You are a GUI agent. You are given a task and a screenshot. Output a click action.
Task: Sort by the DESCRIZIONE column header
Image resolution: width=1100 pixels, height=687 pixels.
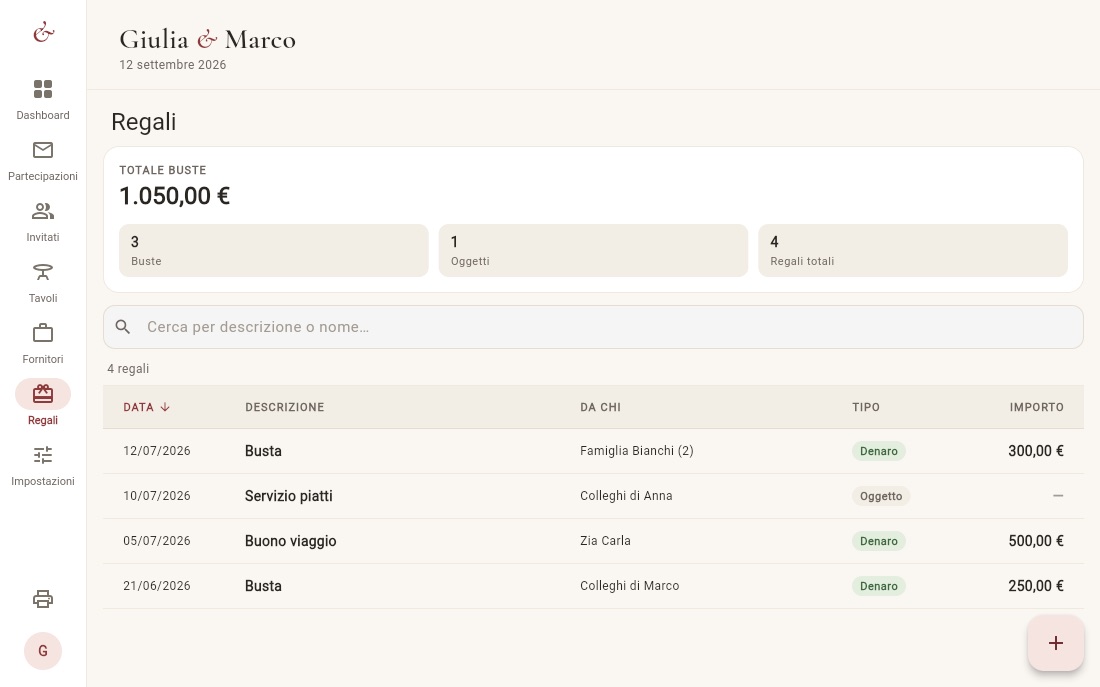pyautogui.click(x=285, y=407)
